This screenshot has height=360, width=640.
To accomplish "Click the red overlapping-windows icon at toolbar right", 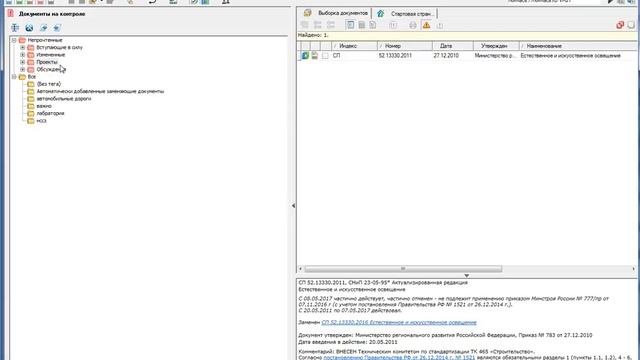I will coord(620,25).
